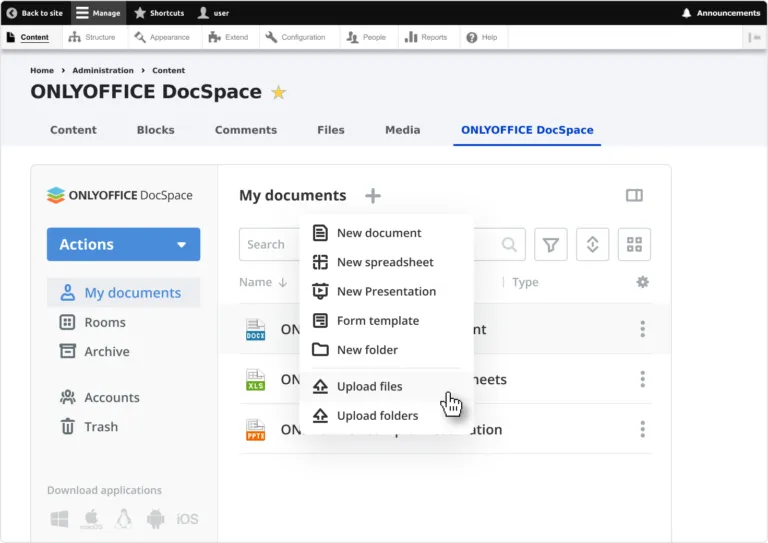The width and height of the screenshot is (768, 543).
Task: Open the user menu in the admin bar
Action: pos(214,13)
